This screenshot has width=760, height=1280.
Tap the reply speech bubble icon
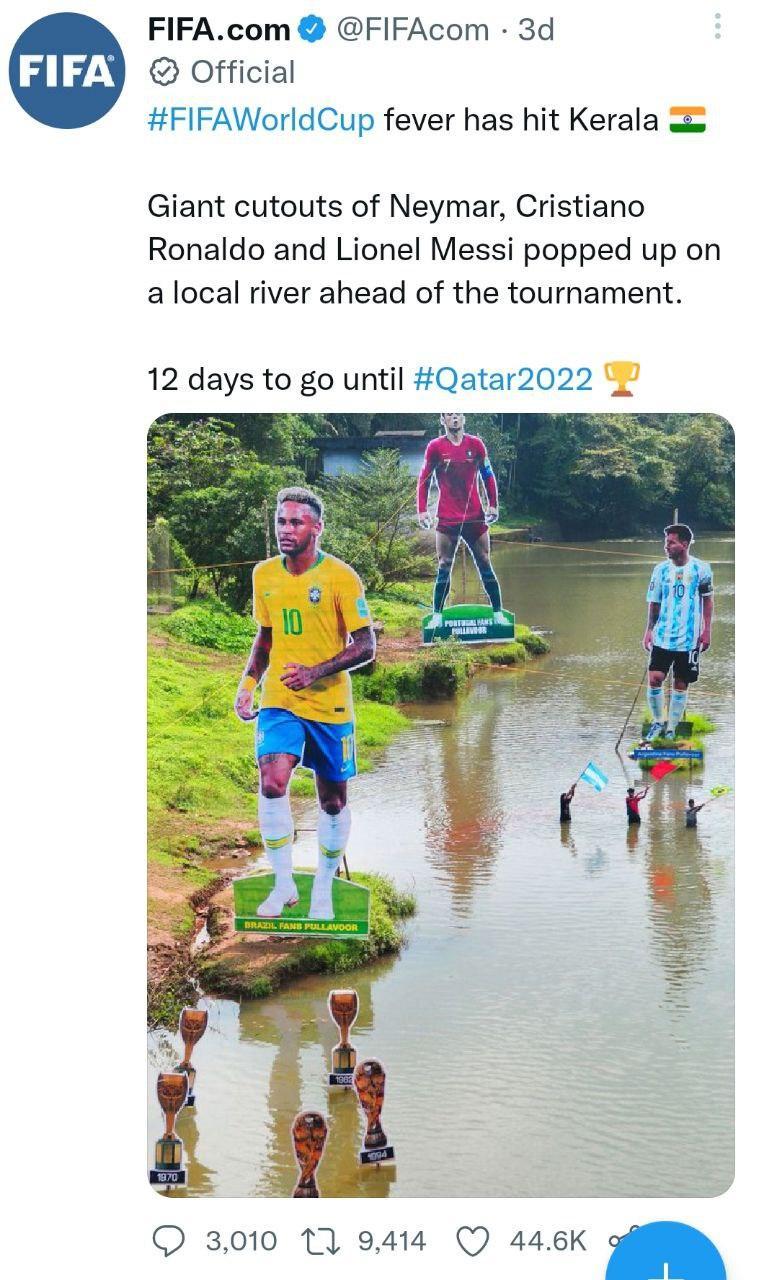pyautogui.click(x=168, y=1241)
